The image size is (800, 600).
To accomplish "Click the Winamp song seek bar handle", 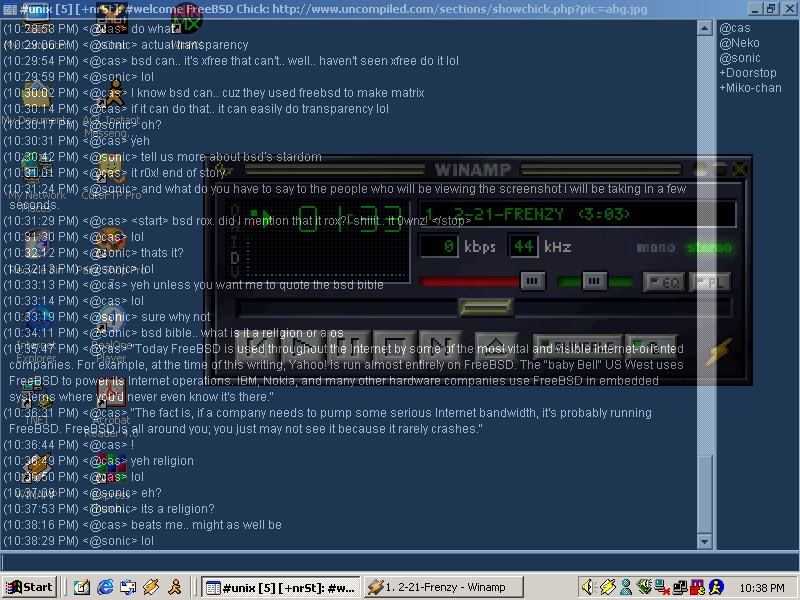I will click(x=485, y=307).
